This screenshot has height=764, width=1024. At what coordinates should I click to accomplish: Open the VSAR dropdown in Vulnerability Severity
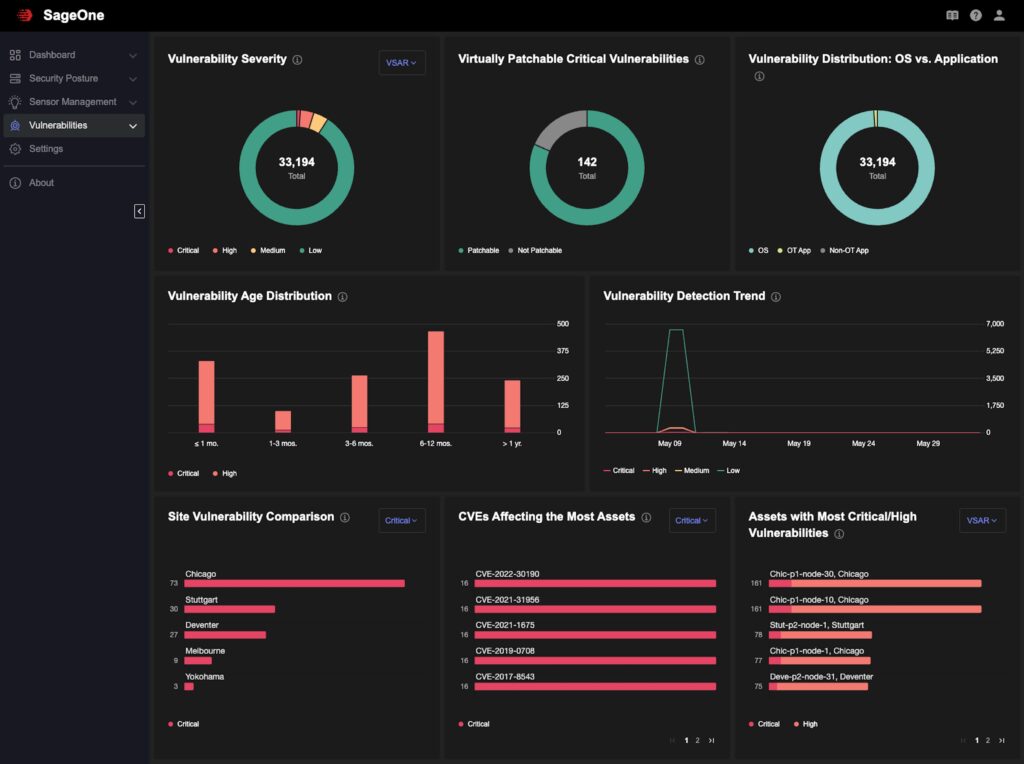pos(402,63)
